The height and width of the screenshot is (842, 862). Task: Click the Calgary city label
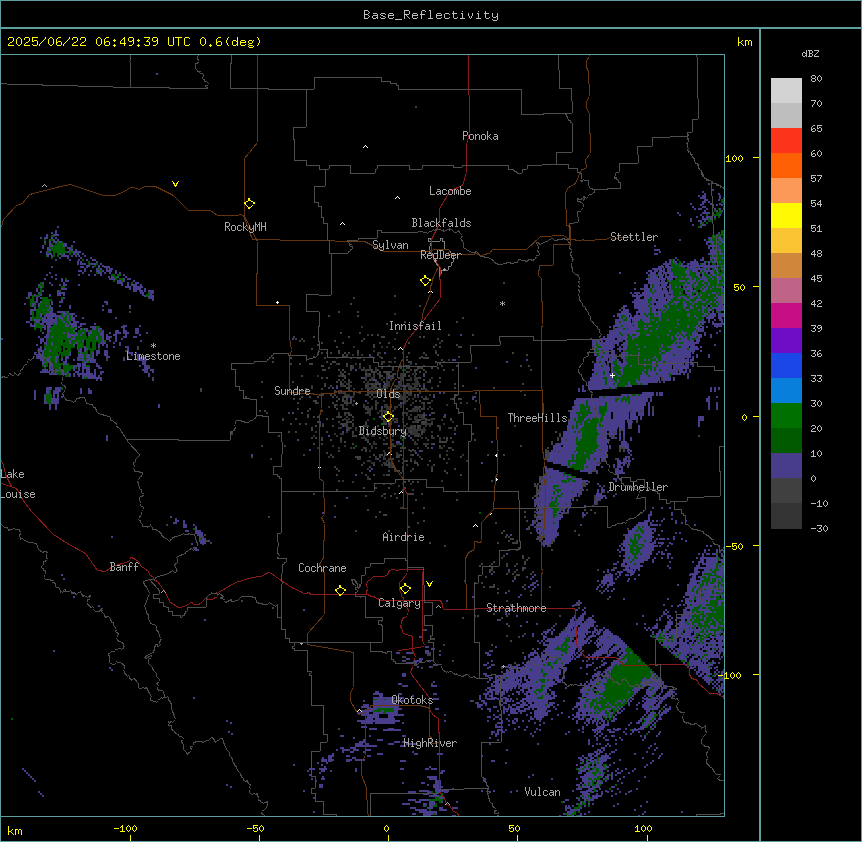point(400,603)
